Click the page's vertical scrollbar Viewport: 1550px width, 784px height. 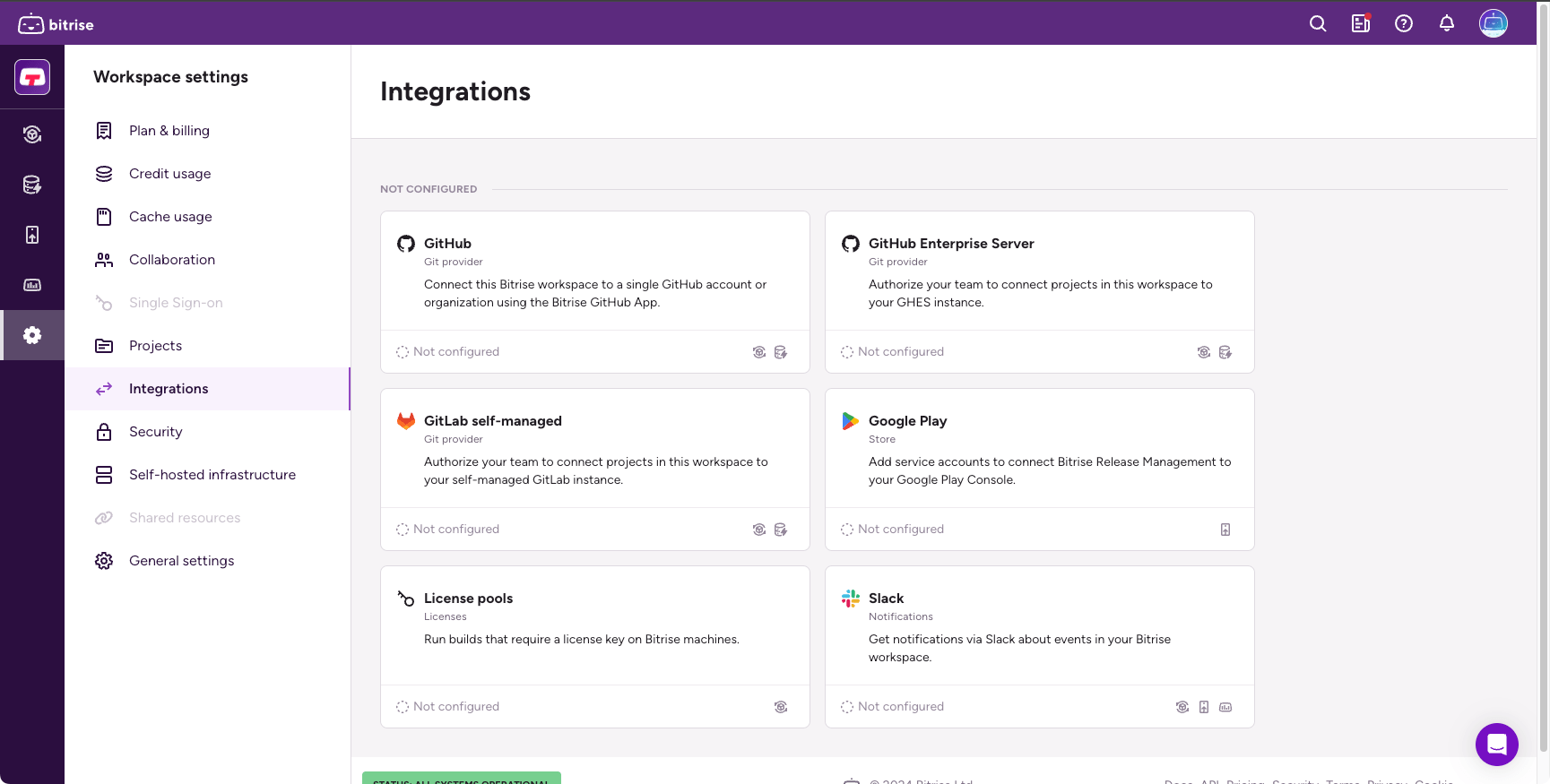click(1543, 358)
